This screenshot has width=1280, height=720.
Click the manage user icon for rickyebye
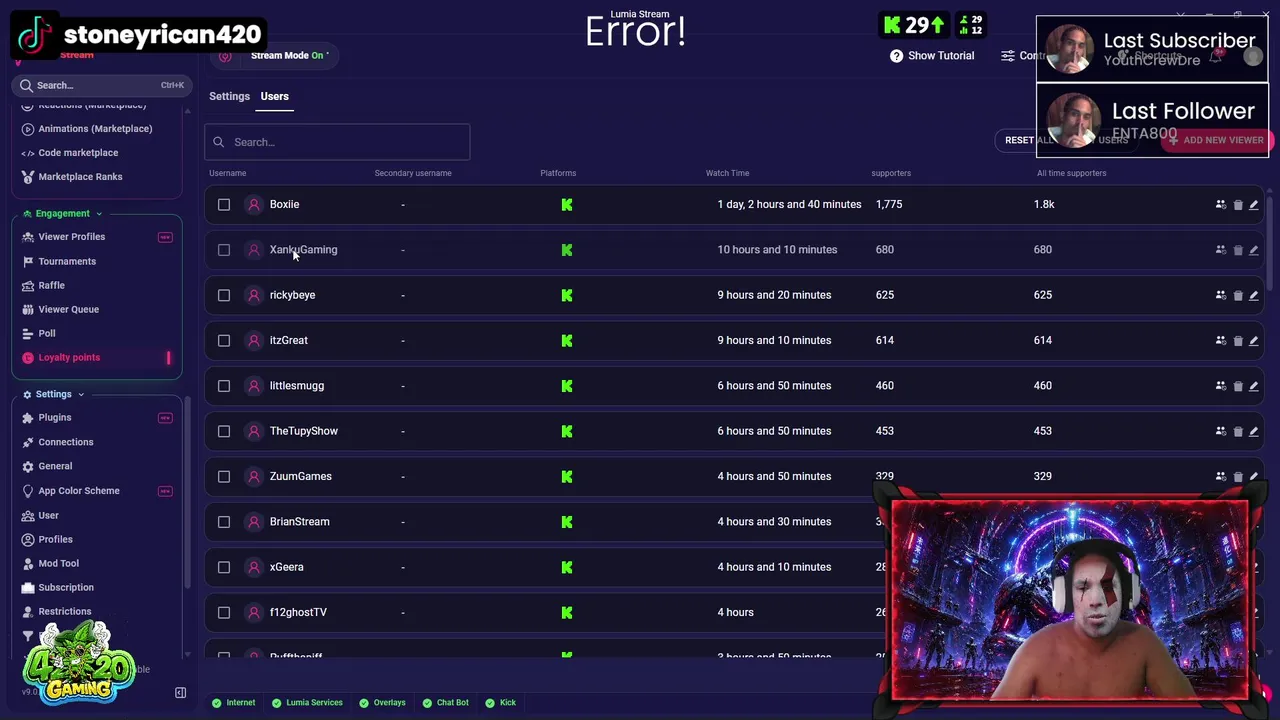tap(1220, 295)
